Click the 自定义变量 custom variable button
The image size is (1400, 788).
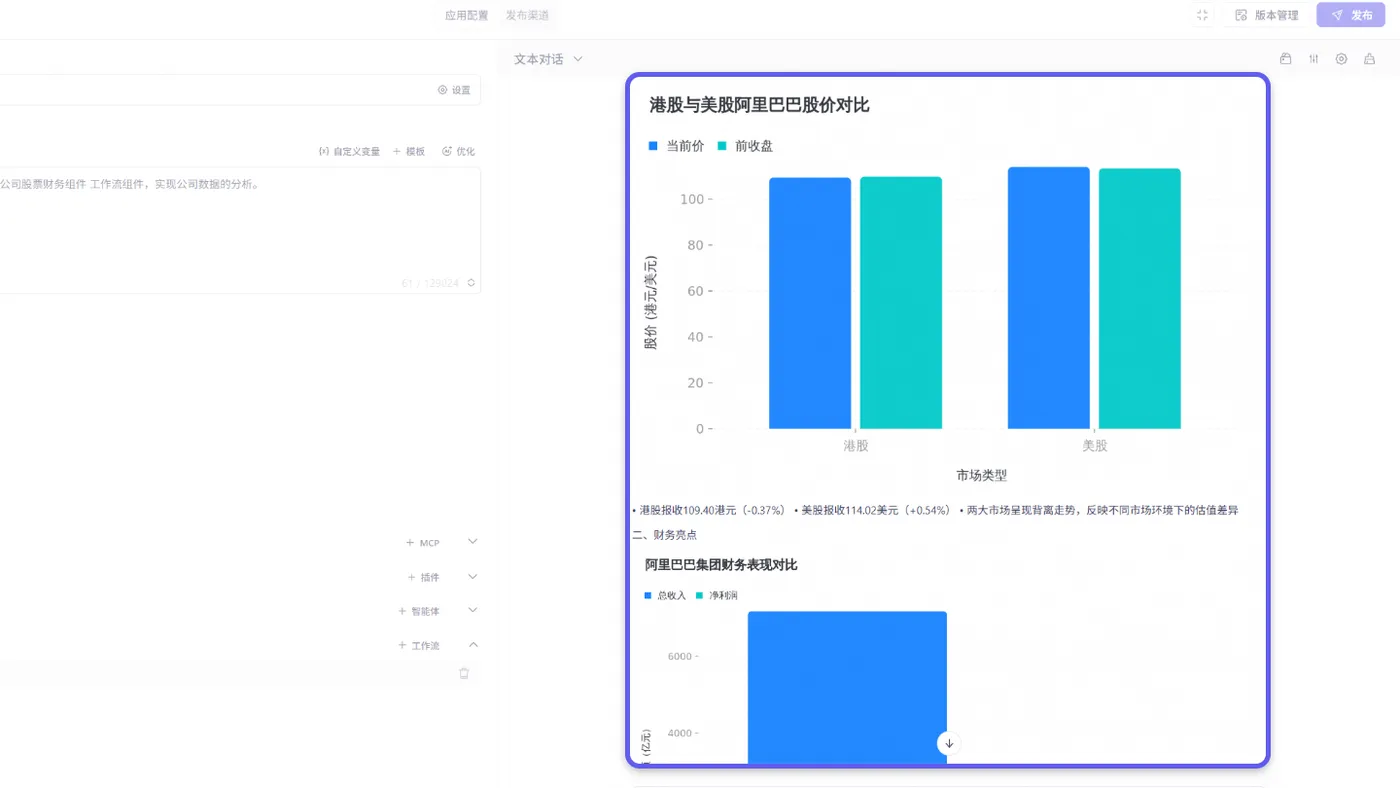(349, 152)
